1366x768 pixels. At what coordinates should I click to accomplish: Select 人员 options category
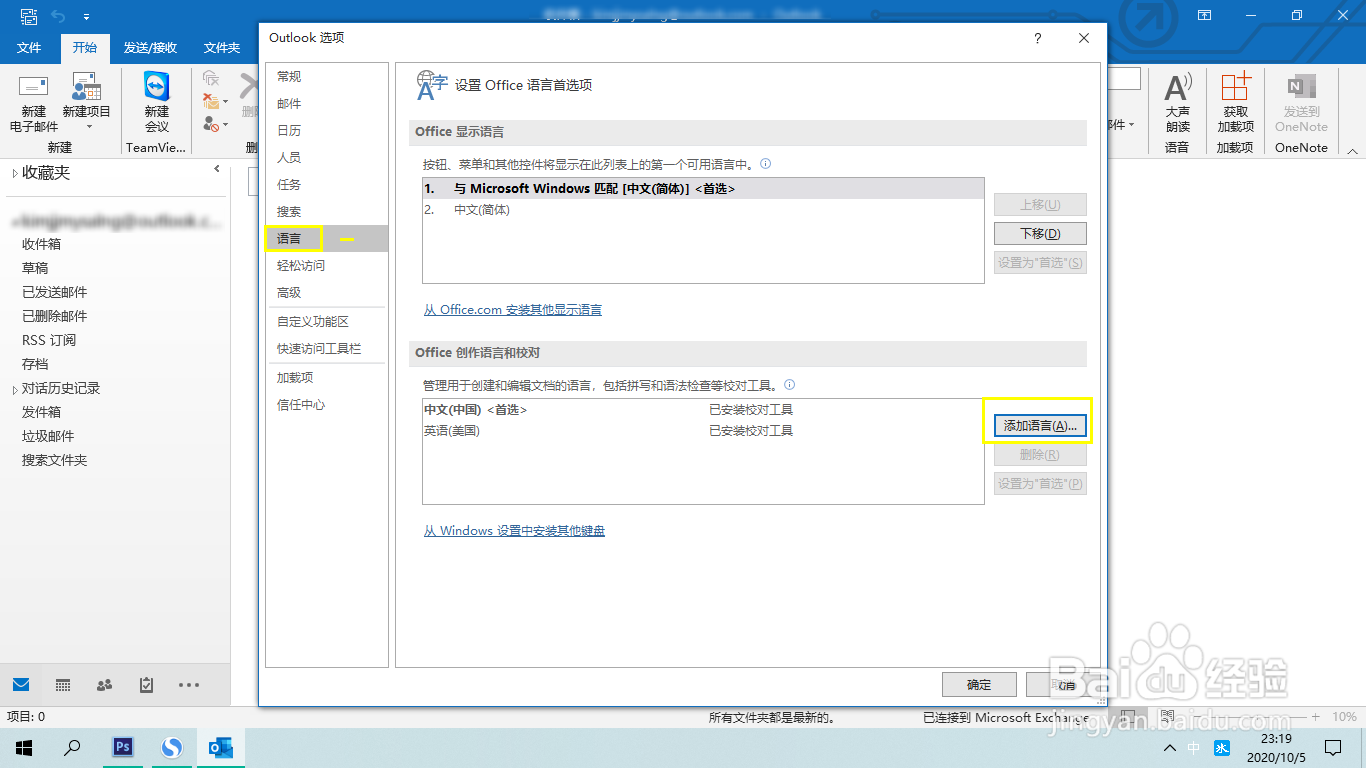(x=326, y=158)
